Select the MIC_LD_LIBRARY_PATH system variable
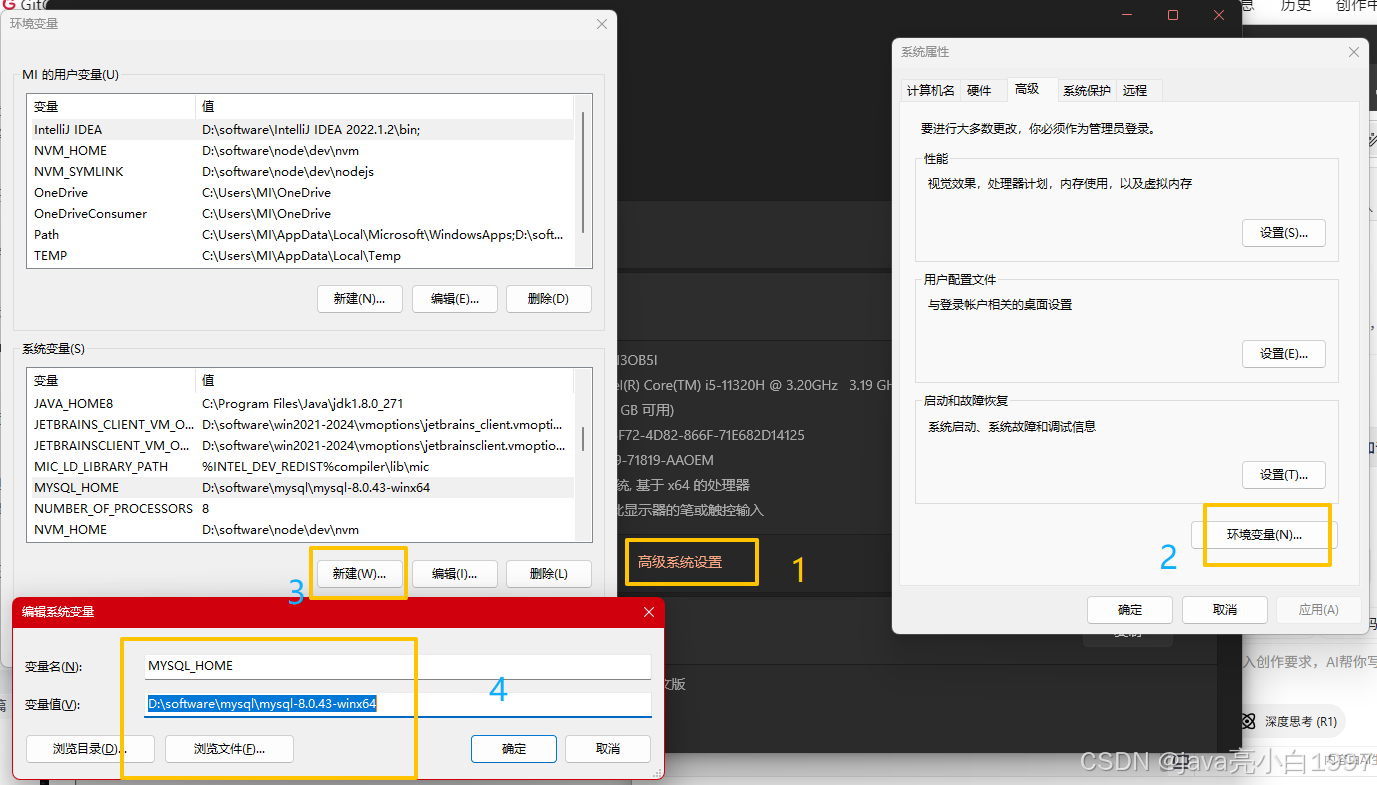Screen dimensions: 1377x785 300,467
